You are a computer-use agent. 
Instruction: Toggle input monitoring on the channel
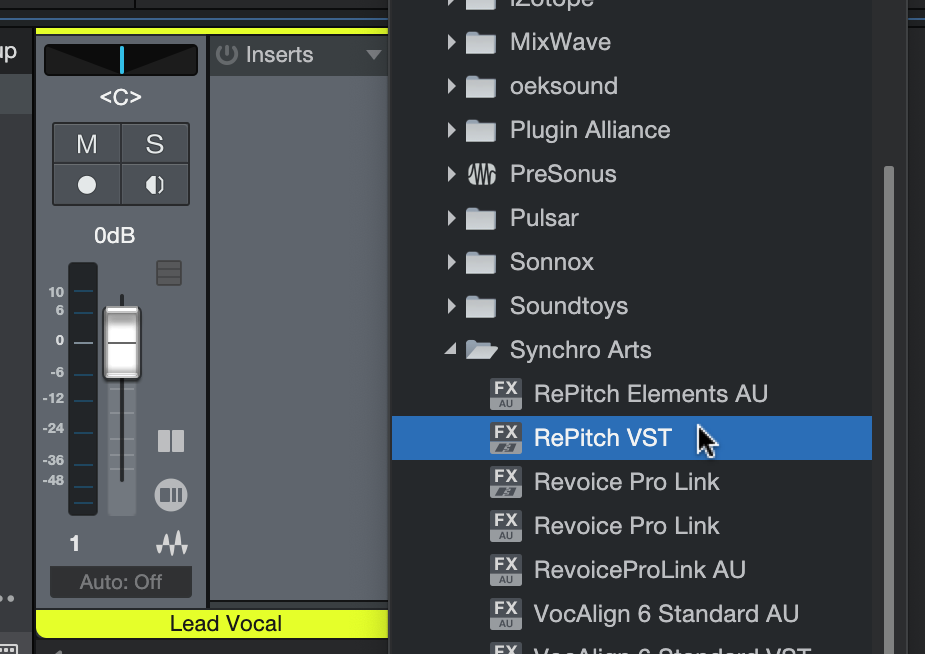pyautogui.click(x=154, y=185)
